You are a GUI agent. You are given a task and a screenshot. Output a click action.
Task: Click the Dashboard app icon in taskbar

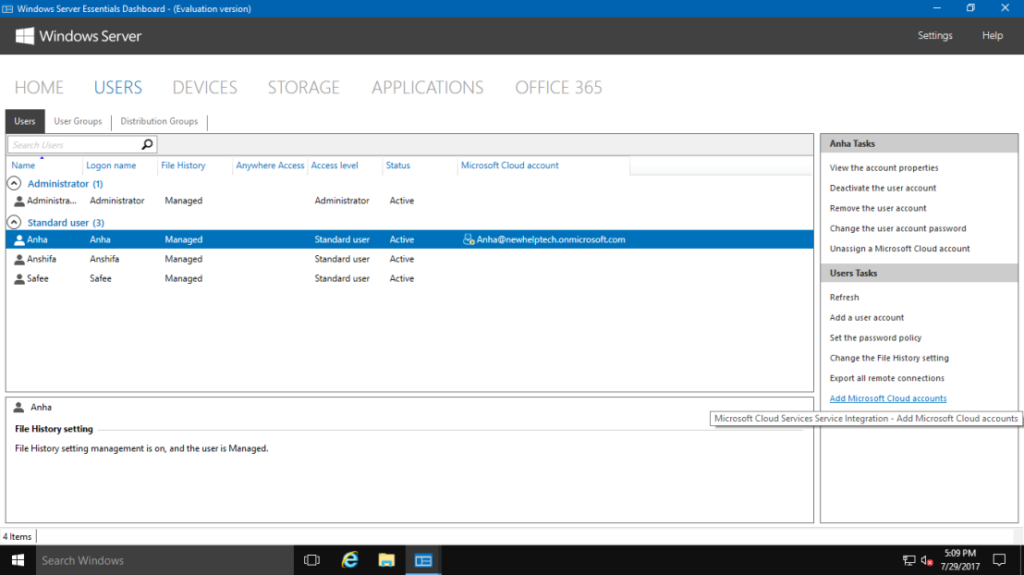pos(423,561)
